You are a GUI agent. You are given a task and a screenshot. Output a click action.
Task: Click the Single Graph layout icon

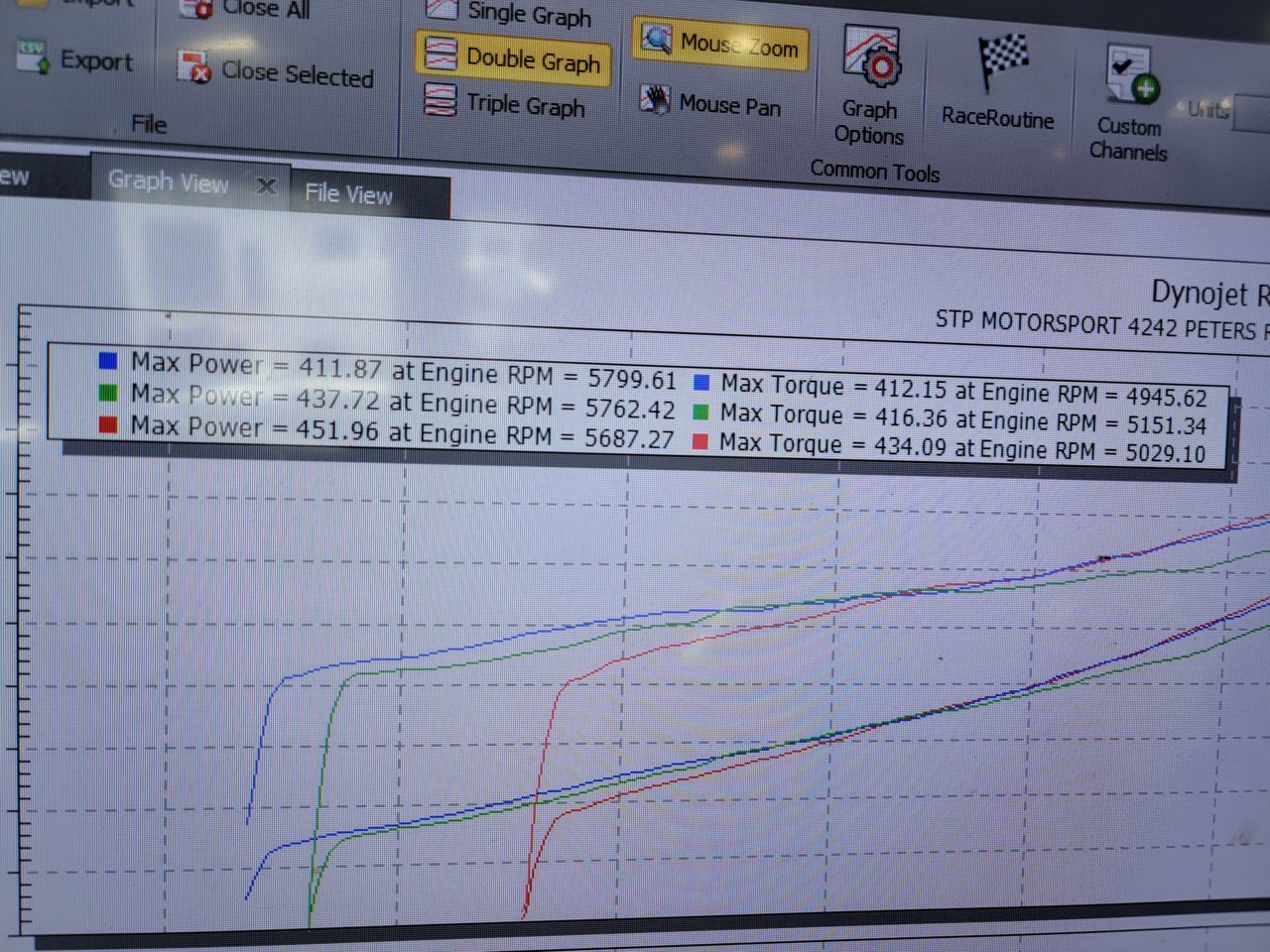[x=442, y=9]
